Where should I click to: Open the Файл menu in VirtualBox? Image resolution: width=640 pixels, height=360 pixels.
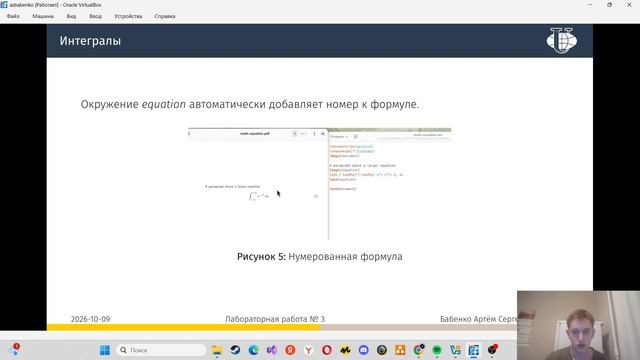click(x=13, y=16)
